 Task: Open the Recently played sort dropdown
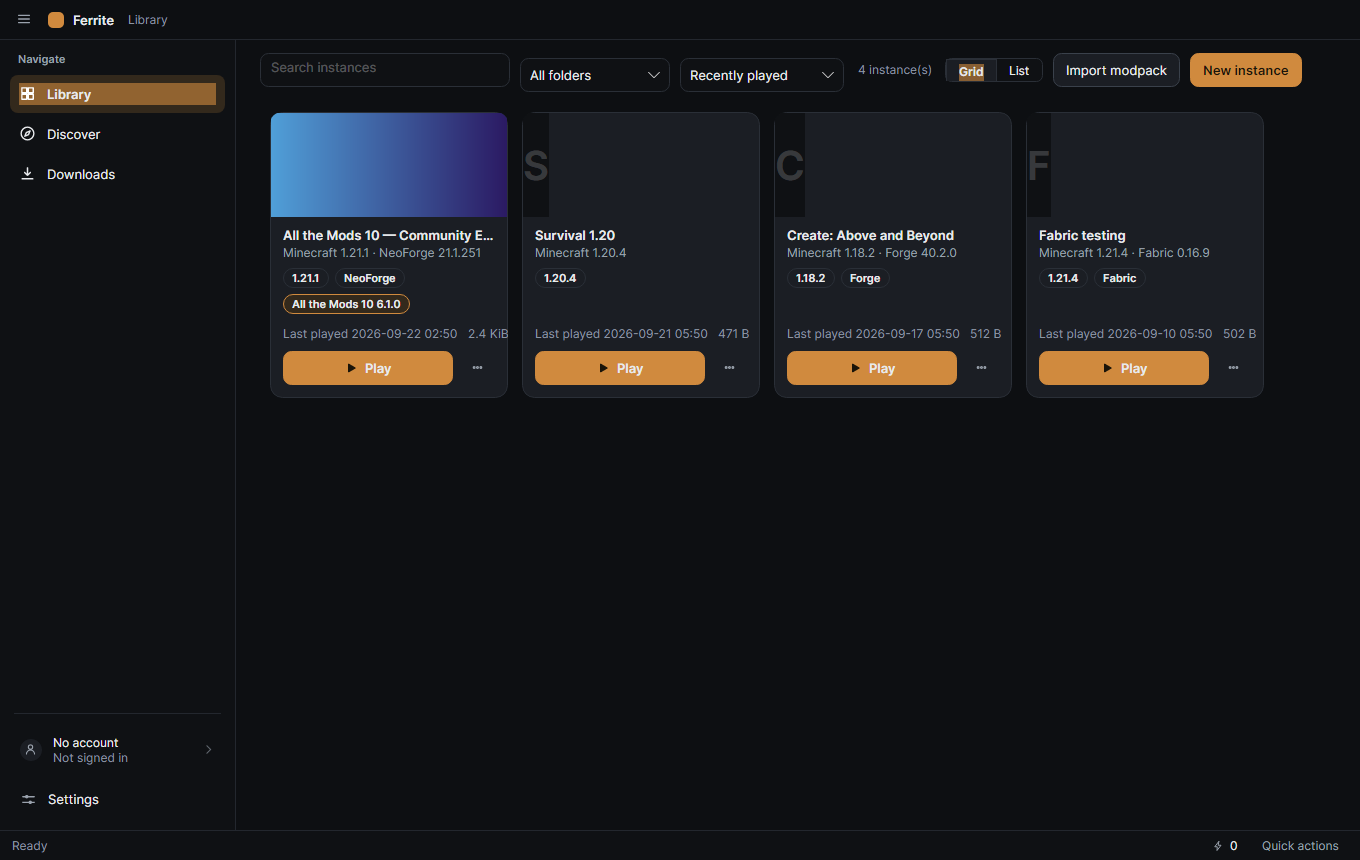[762, 75]
